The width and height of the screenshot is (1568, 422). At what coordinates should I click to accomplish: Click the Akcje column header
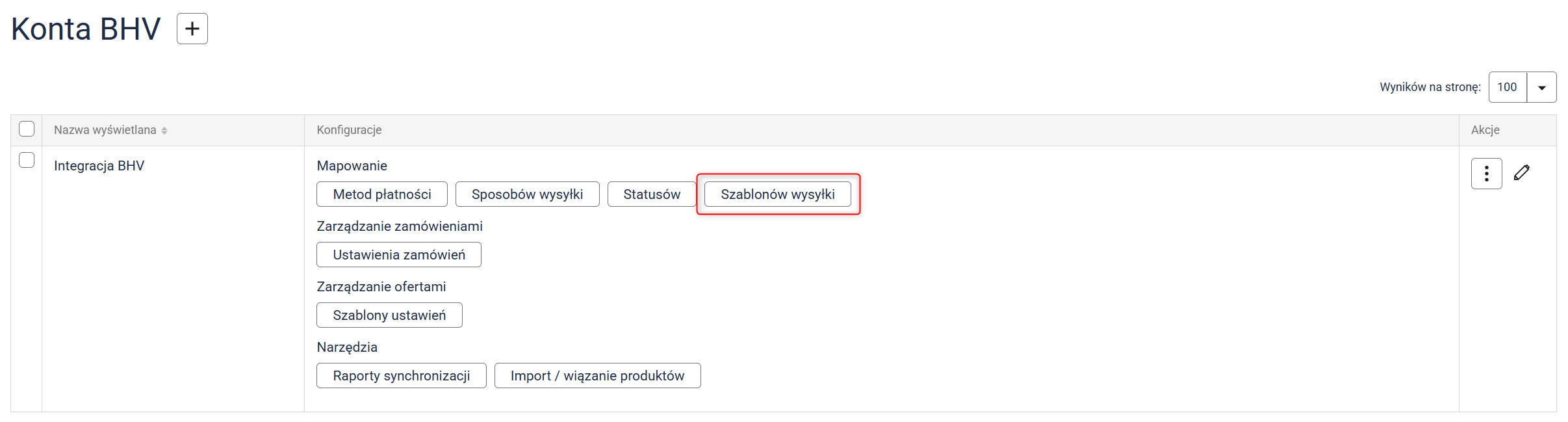click(1485, 130)
